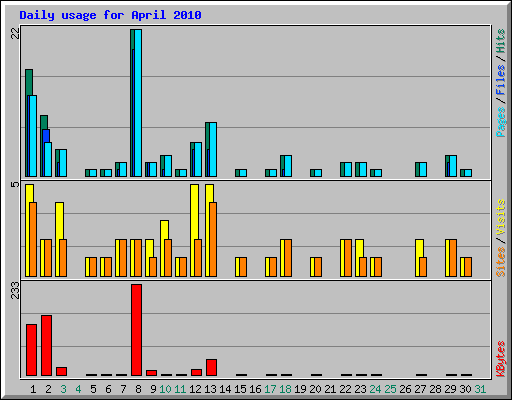Click day label '21' on the x-axis
This screenshot has height=400, width=512.
coord(330,389)
